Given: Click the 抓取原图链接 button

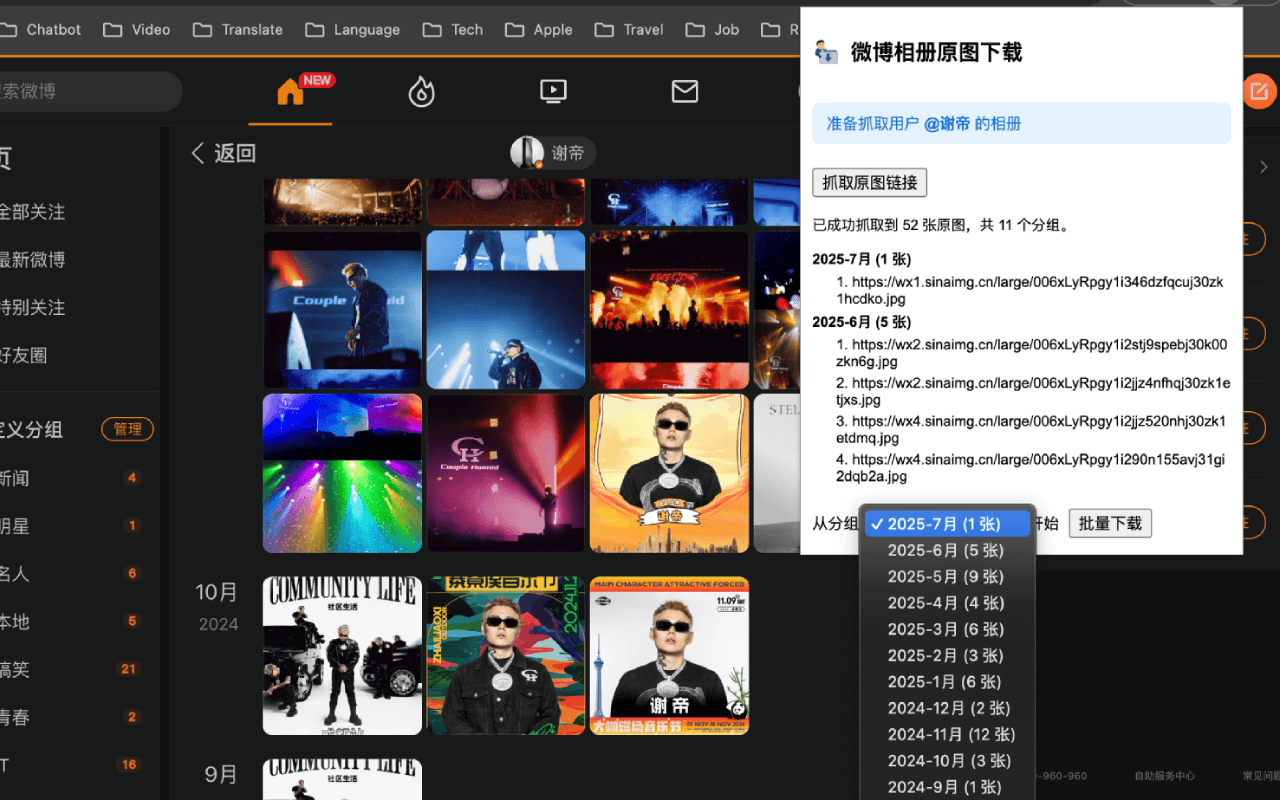Looking at the screenshot, I should pos(870,182).
